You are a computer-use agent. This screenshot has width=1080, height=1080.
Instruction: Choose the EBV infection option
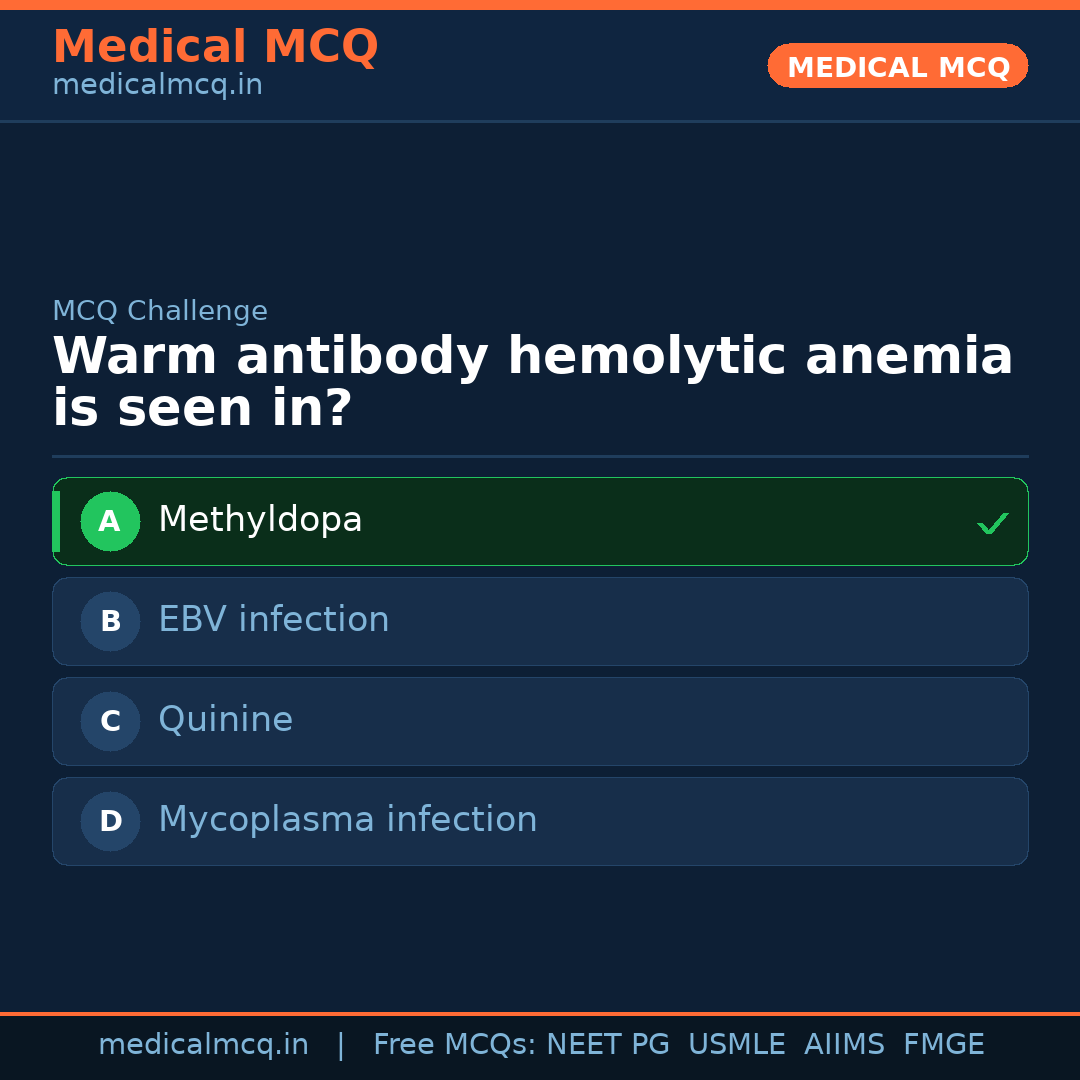tap(273, 620)
